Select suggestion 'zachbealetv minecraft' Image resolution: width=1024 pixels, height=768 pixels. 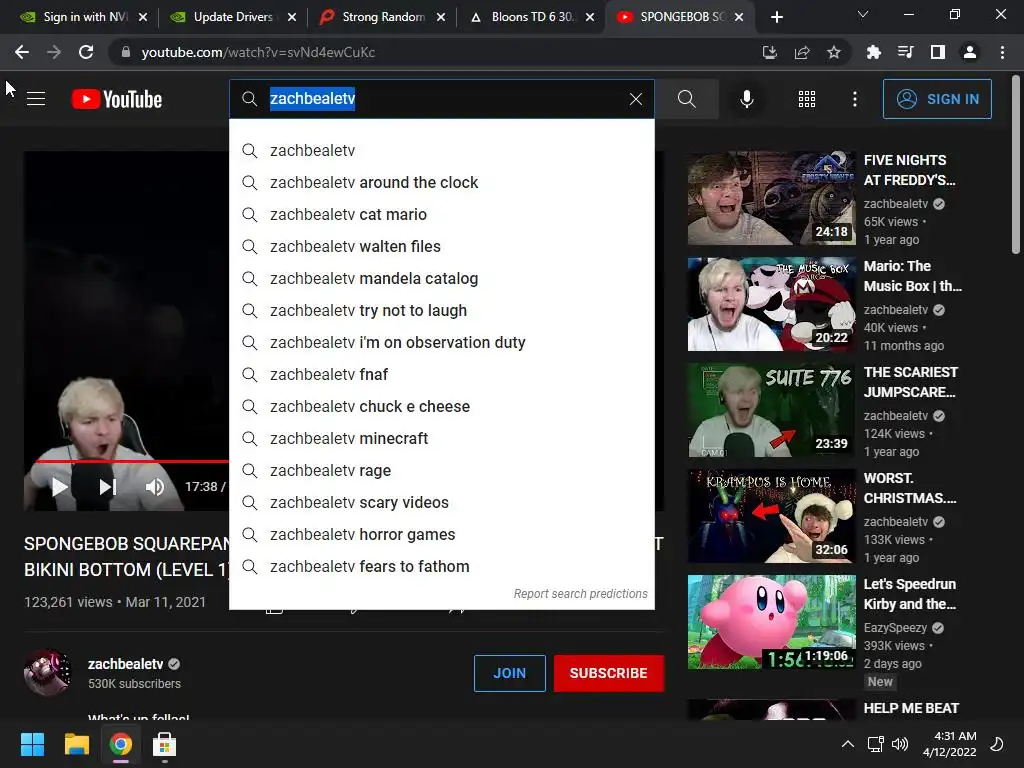tap(441, 438)
